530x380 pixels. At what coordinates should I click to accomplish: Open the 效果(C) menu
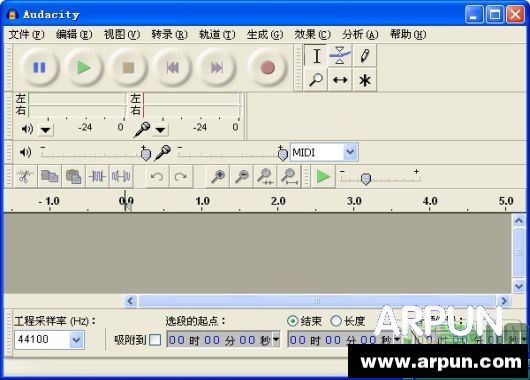coord(312,34)
